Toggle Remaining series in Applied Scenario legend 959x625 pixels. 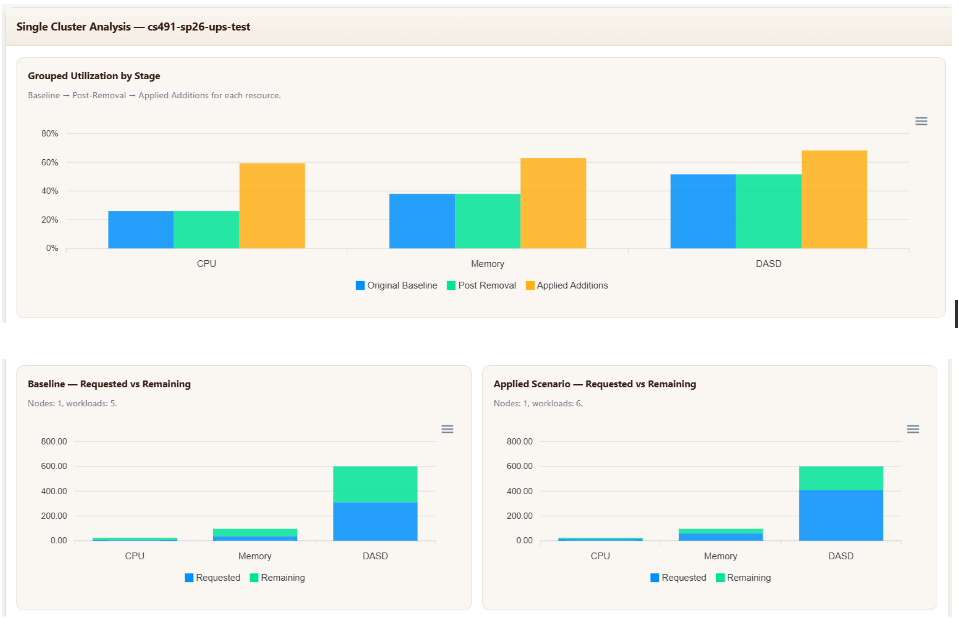pyautogui.click(x=743, y=578)
